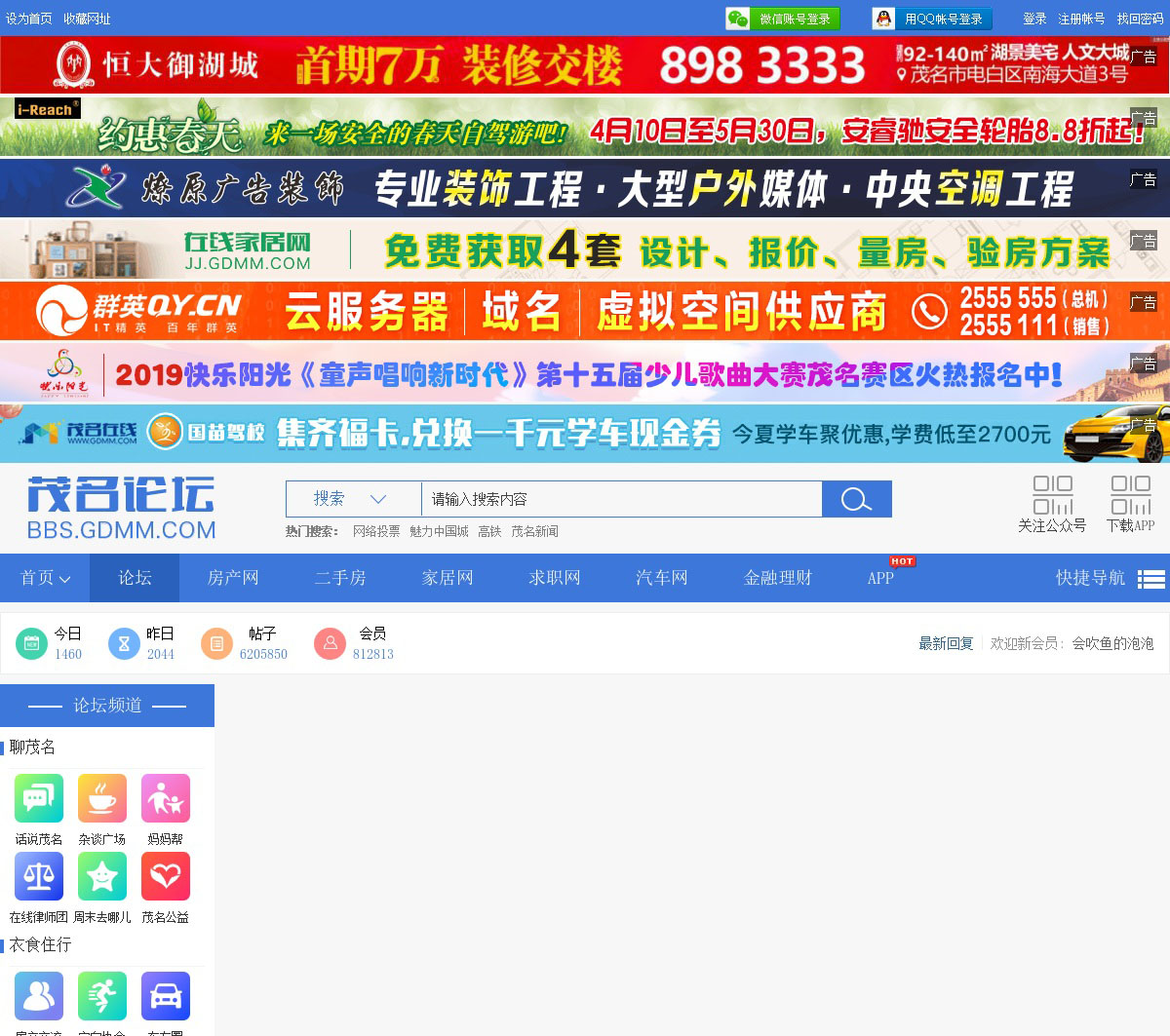Click the 微信帐号登录 button

783,19
